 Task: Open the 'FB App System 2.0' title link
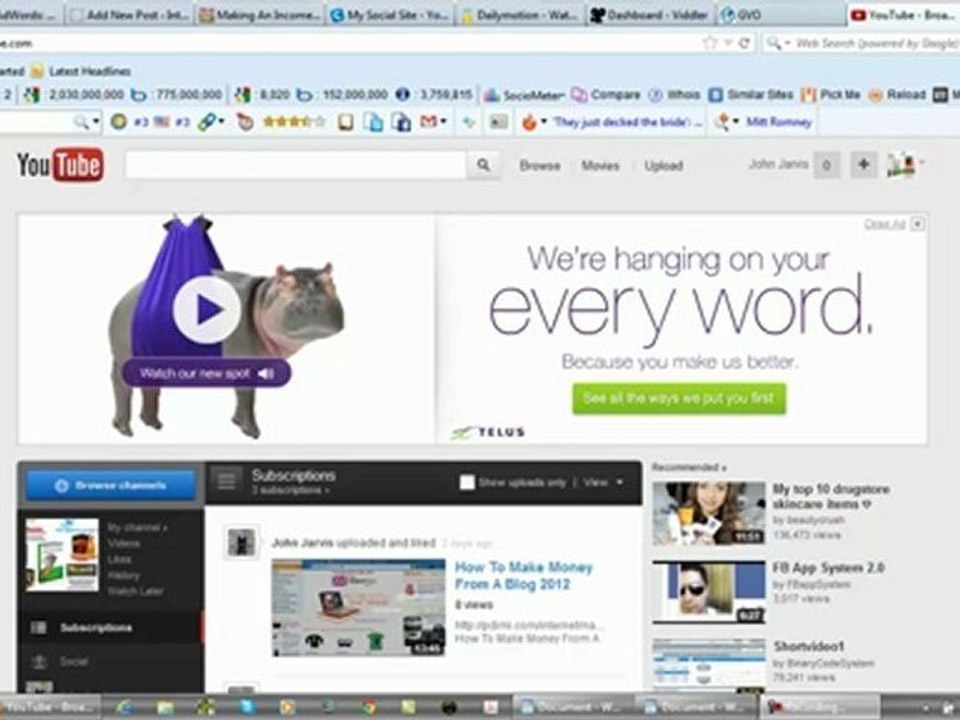pos(828,568)
